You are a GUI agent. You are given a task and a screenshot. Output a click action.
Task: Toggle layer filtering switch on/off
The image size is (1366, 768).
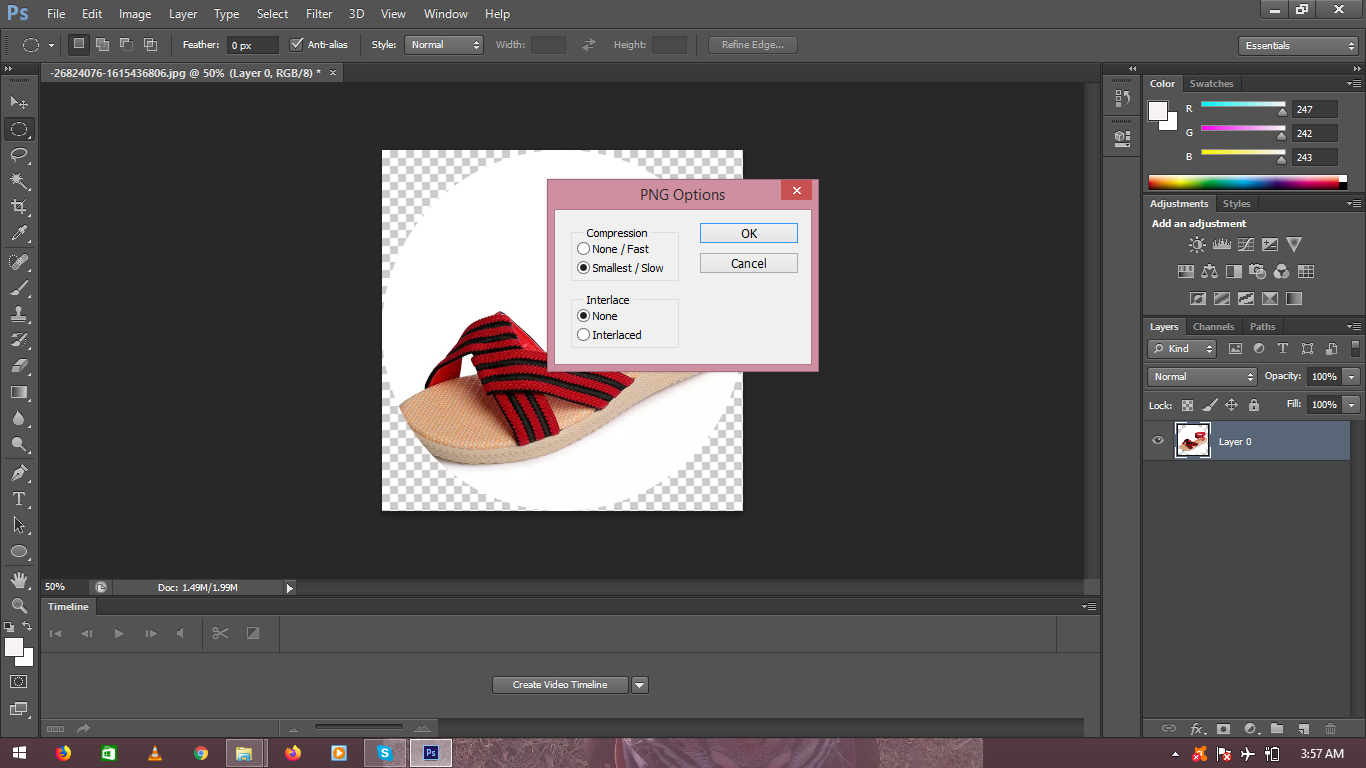tap(1356, 348)
